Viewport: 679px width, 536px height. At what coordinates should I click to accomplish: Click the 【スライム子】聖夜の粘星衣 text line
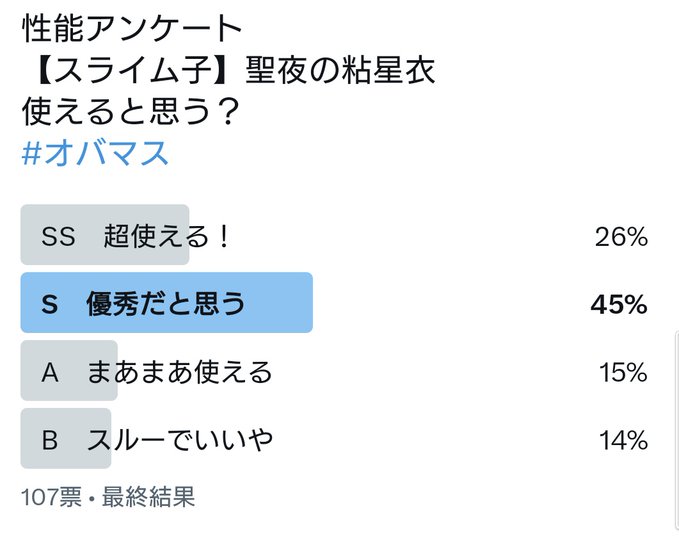pyautogui.click(x=234, y=70)
